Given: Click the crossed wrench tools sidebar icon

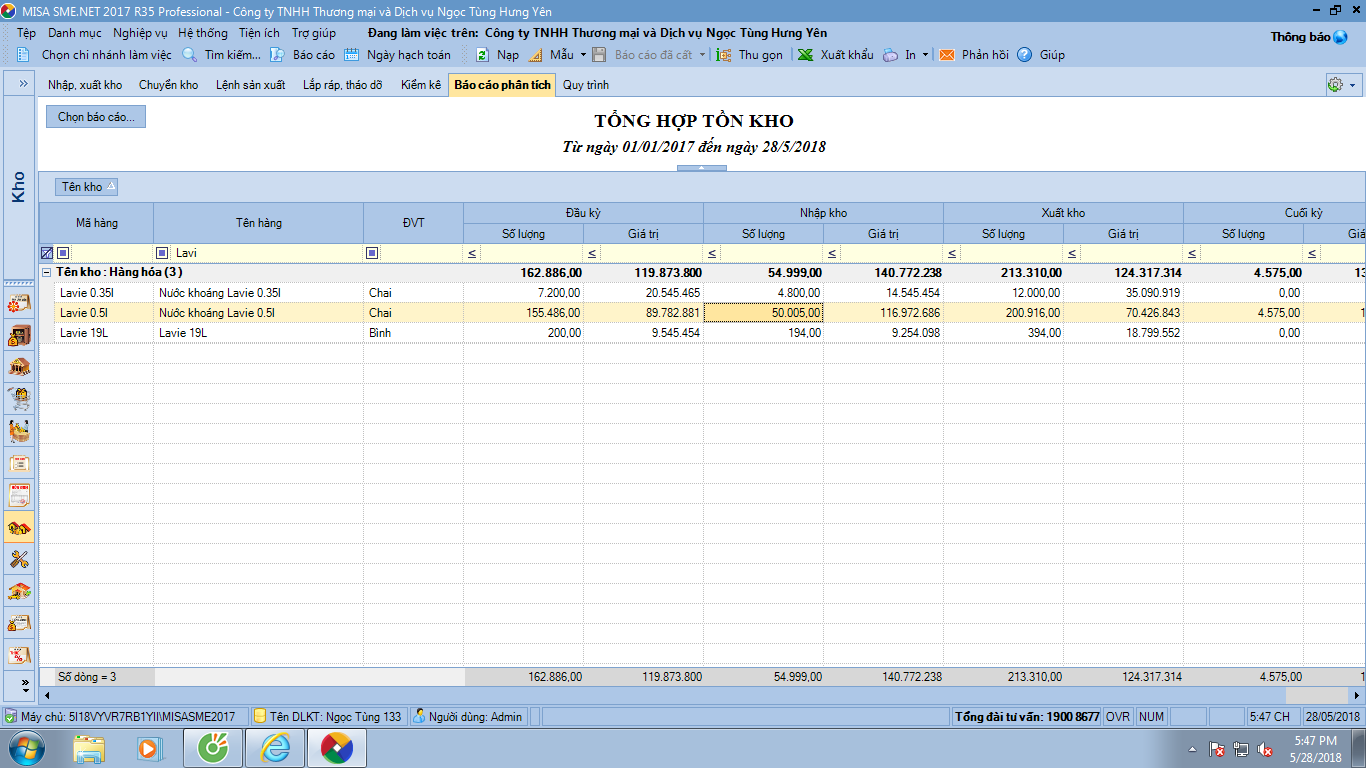Looking at the screenshot, I should [x=19, y=559].
